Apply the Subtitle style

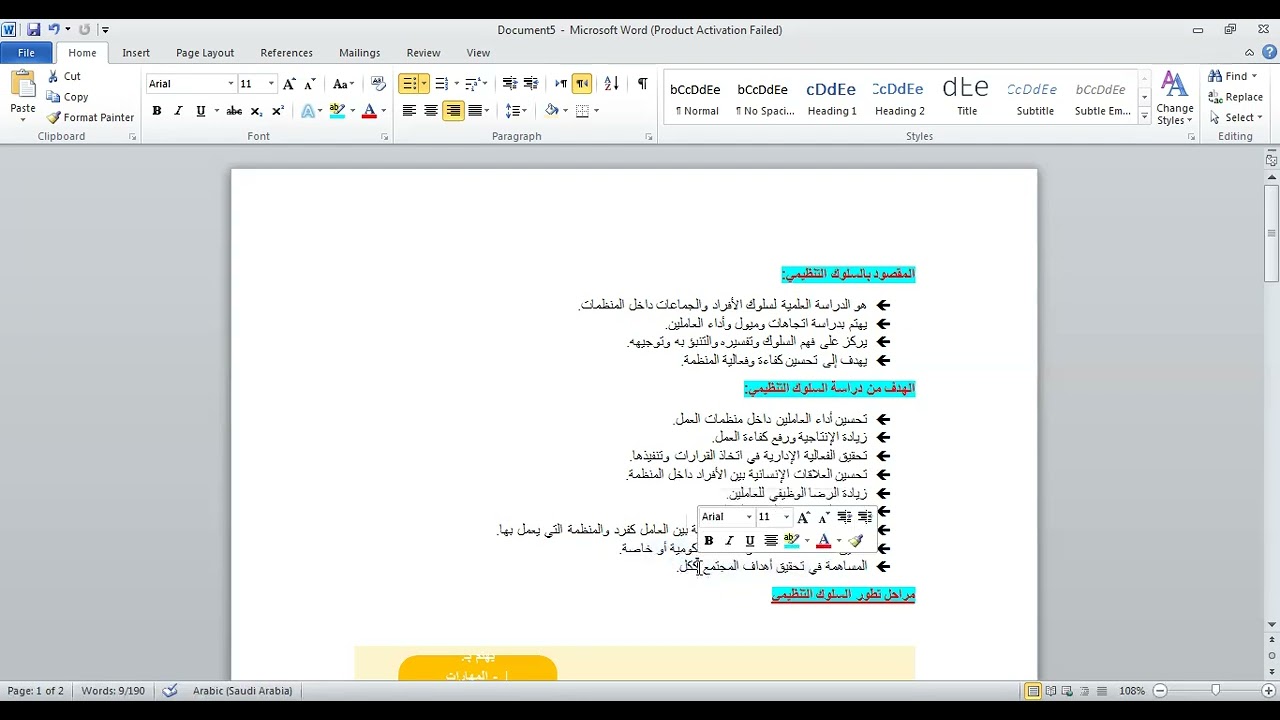[x=1035, y=97]
